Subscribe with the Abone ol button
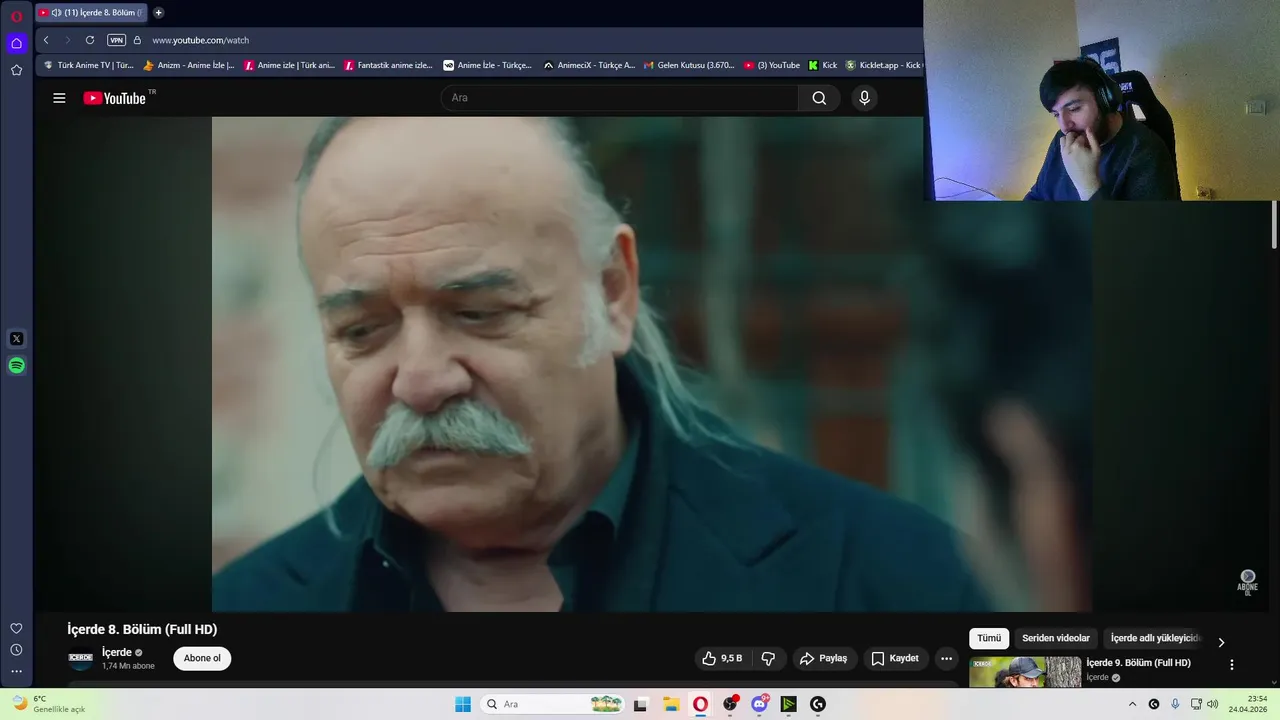1280x720 pixels. click(202, 659)
